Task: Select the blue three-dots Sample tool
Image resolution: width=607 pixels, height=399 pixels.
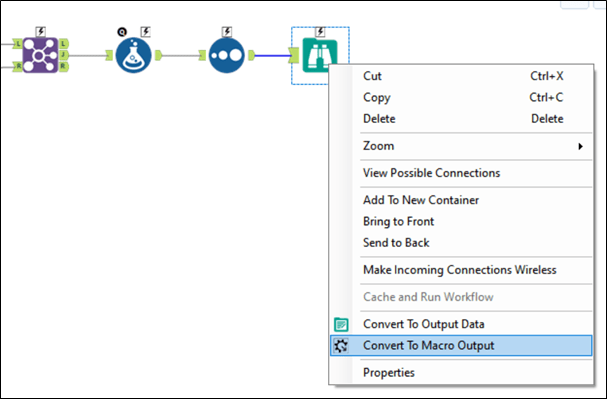Action: pos(226,55)
